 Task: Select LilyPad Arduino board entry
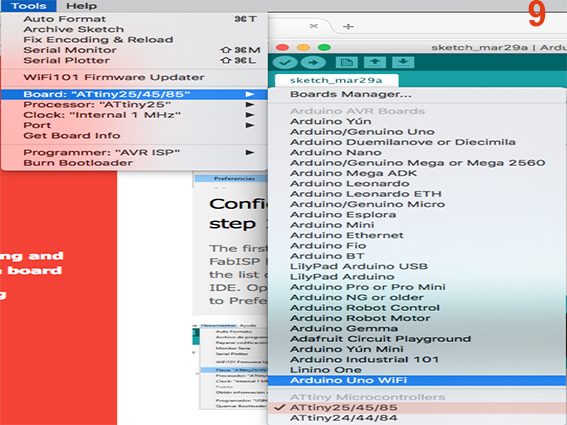point(417,277)
